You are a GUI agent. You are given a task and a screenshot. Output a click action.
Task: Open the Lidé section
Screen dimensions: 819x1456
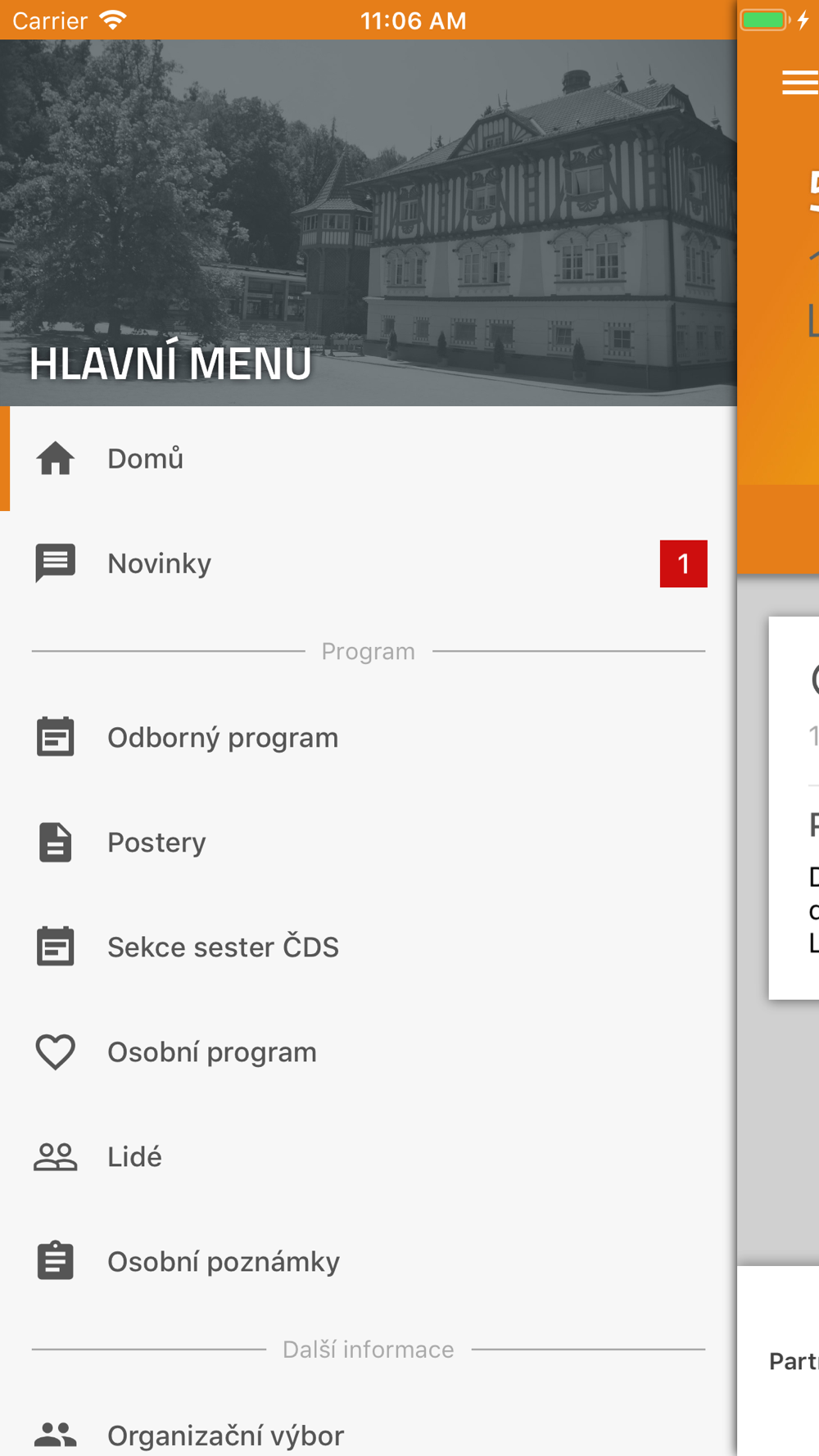[x=369, y=1156]
